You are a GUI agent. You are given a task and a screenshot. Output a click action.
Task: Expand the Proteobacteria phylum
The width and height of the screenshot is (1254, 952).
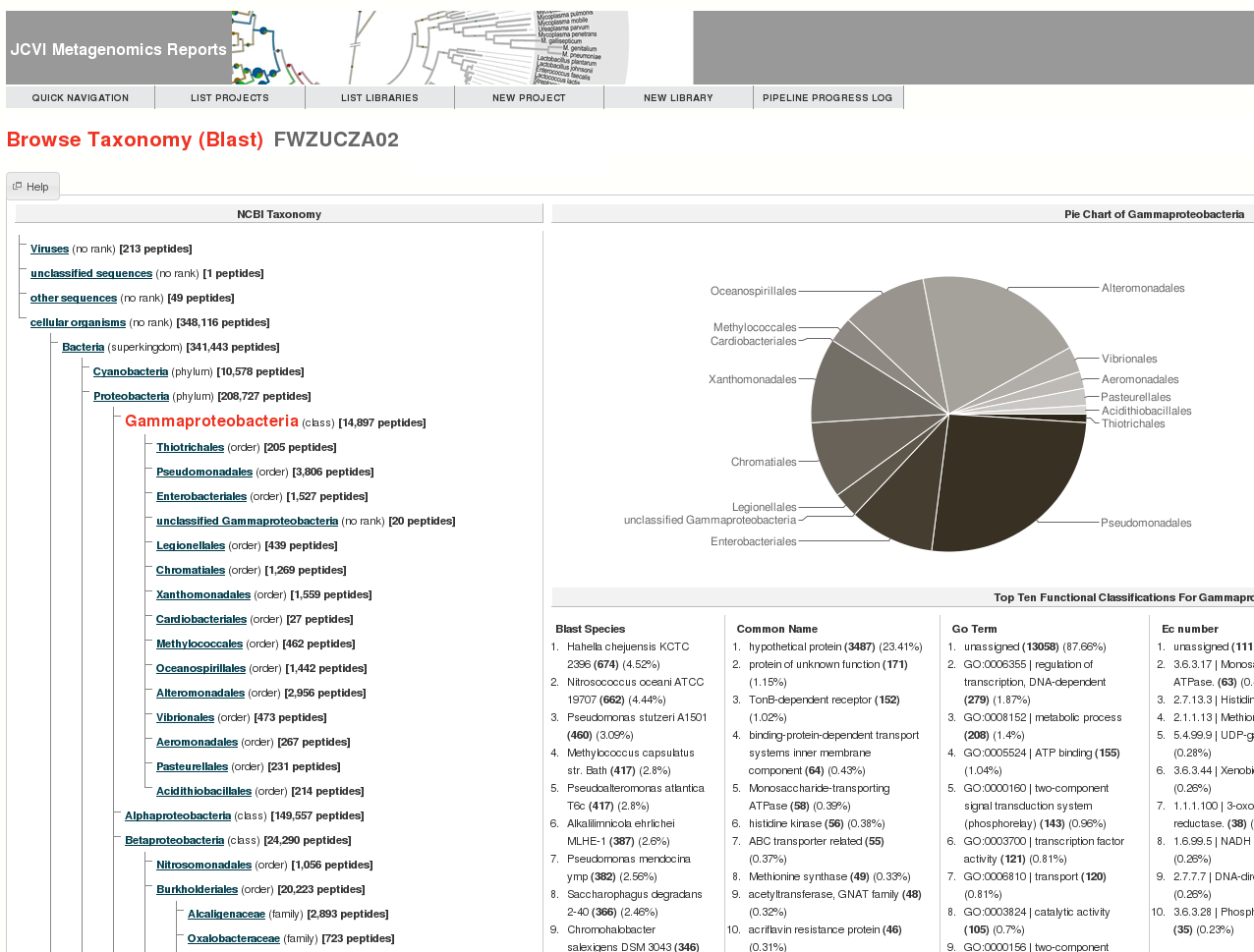click(x=131, y=395)
